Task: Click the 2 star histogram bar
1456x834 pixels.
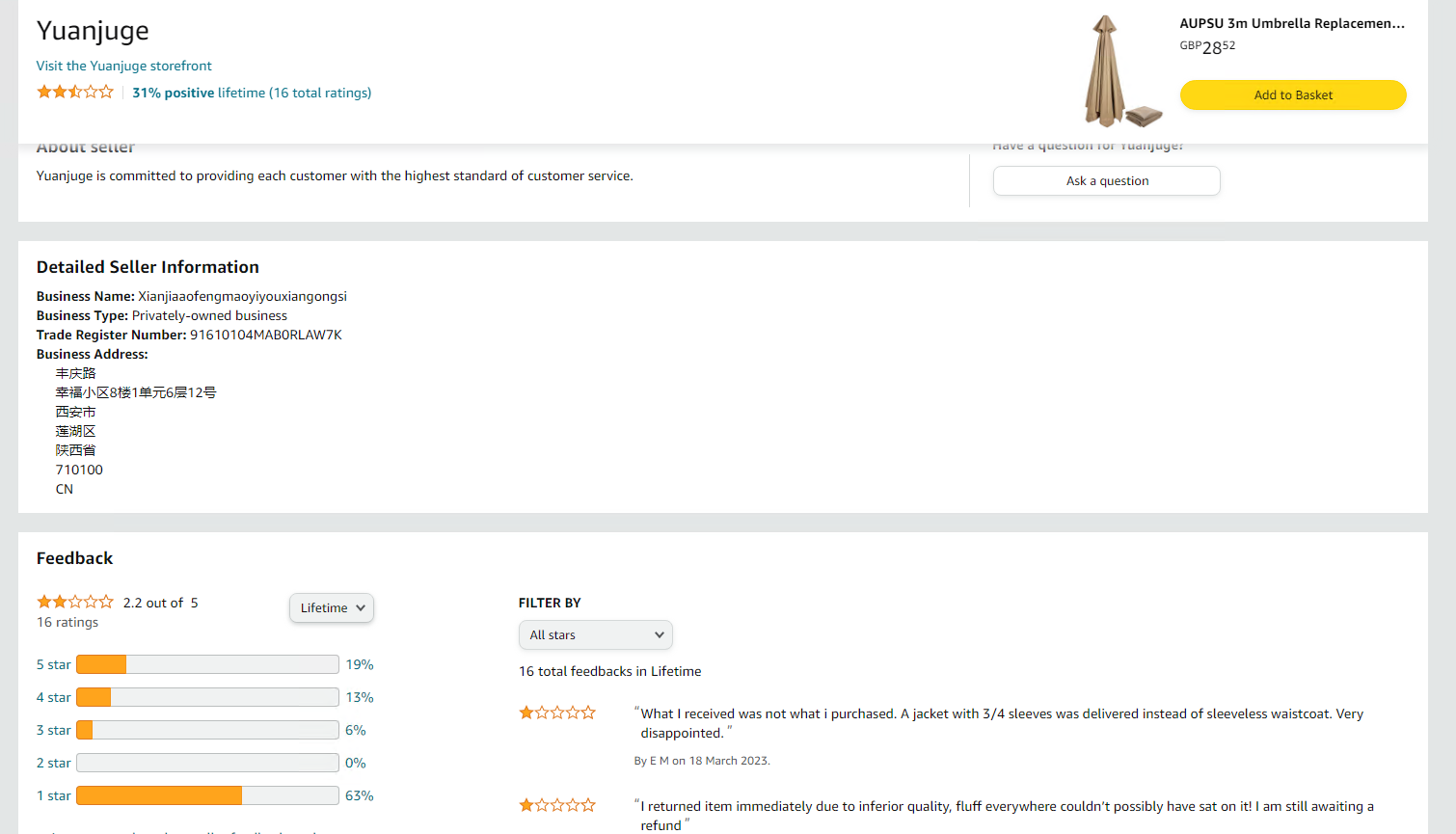Action: pos(207,763)
